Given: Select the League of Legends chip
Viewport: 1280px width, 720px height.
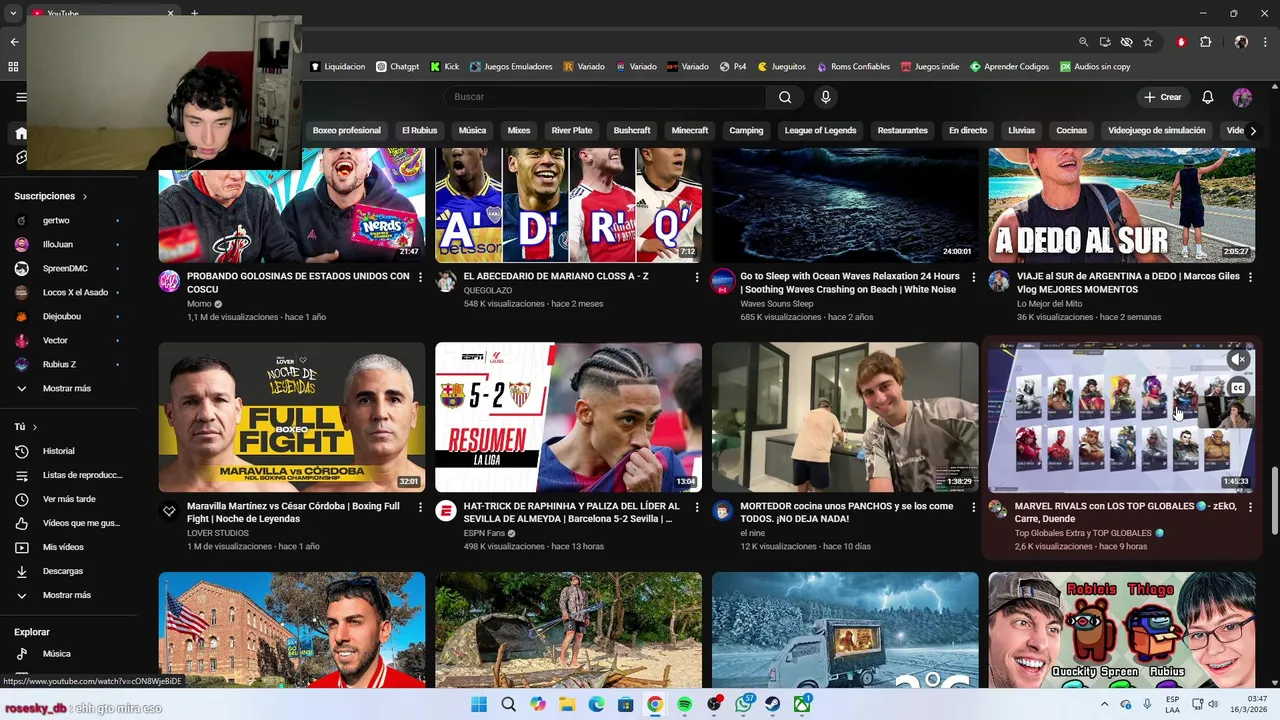Looking at the screenshot, I should 820,131.
